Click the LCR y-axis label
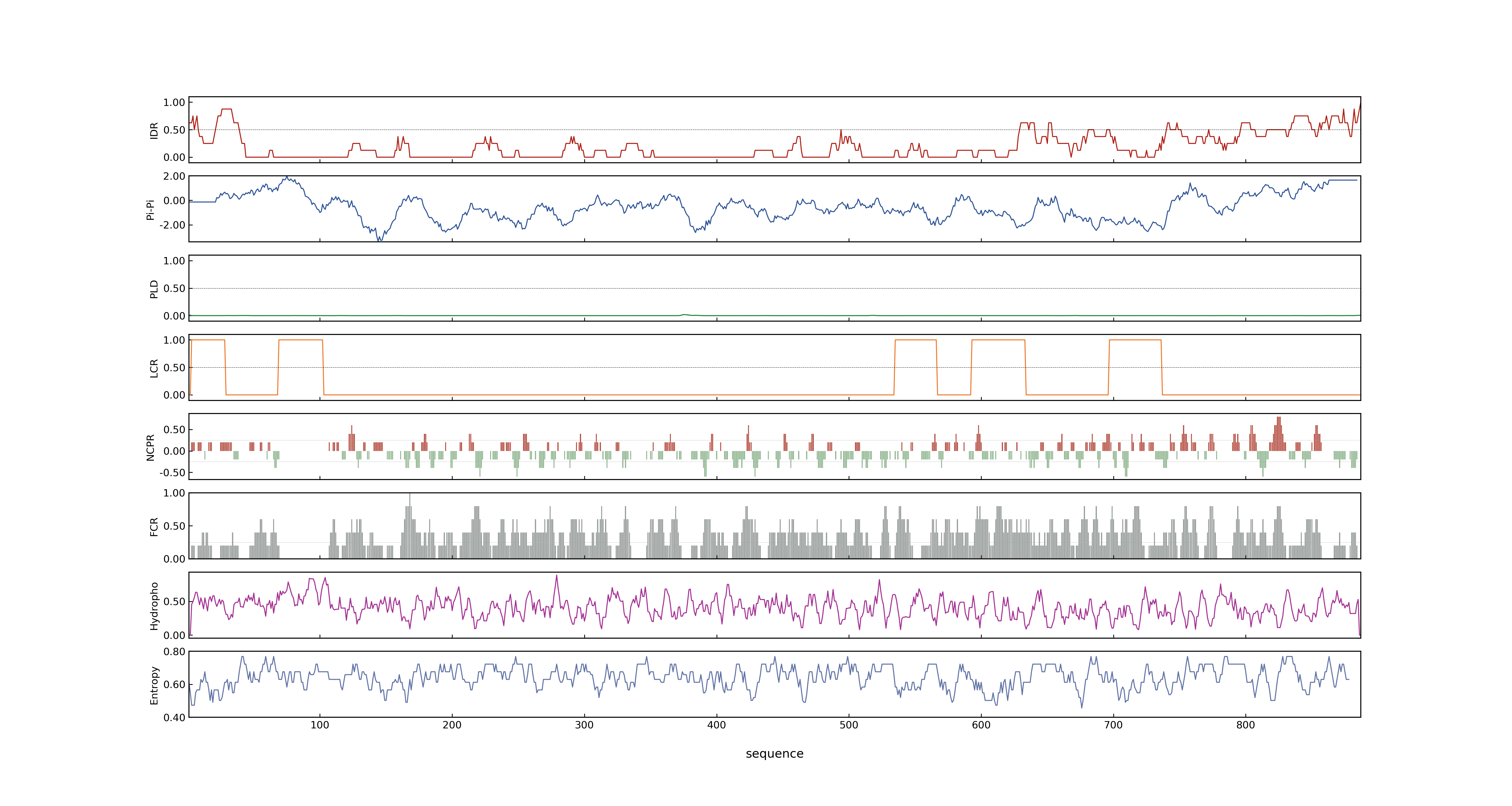Viewport: 1512px width, 806px height. tap(154, 368)
